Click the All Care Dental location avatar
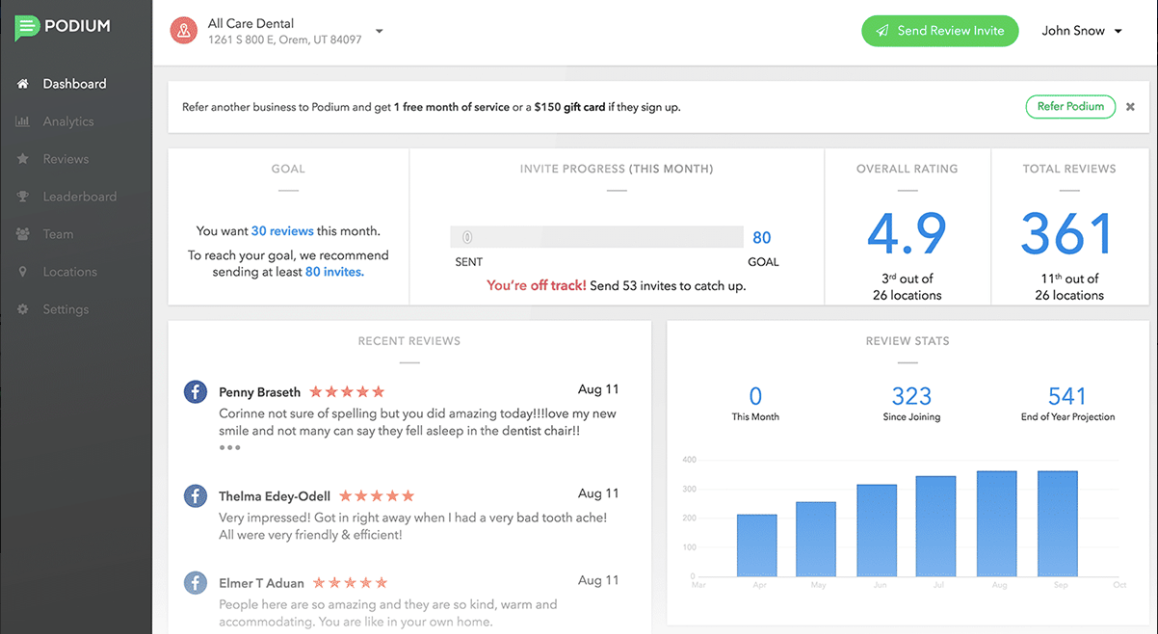Viewport: 1158px width, 634px height. pos(184,31)
